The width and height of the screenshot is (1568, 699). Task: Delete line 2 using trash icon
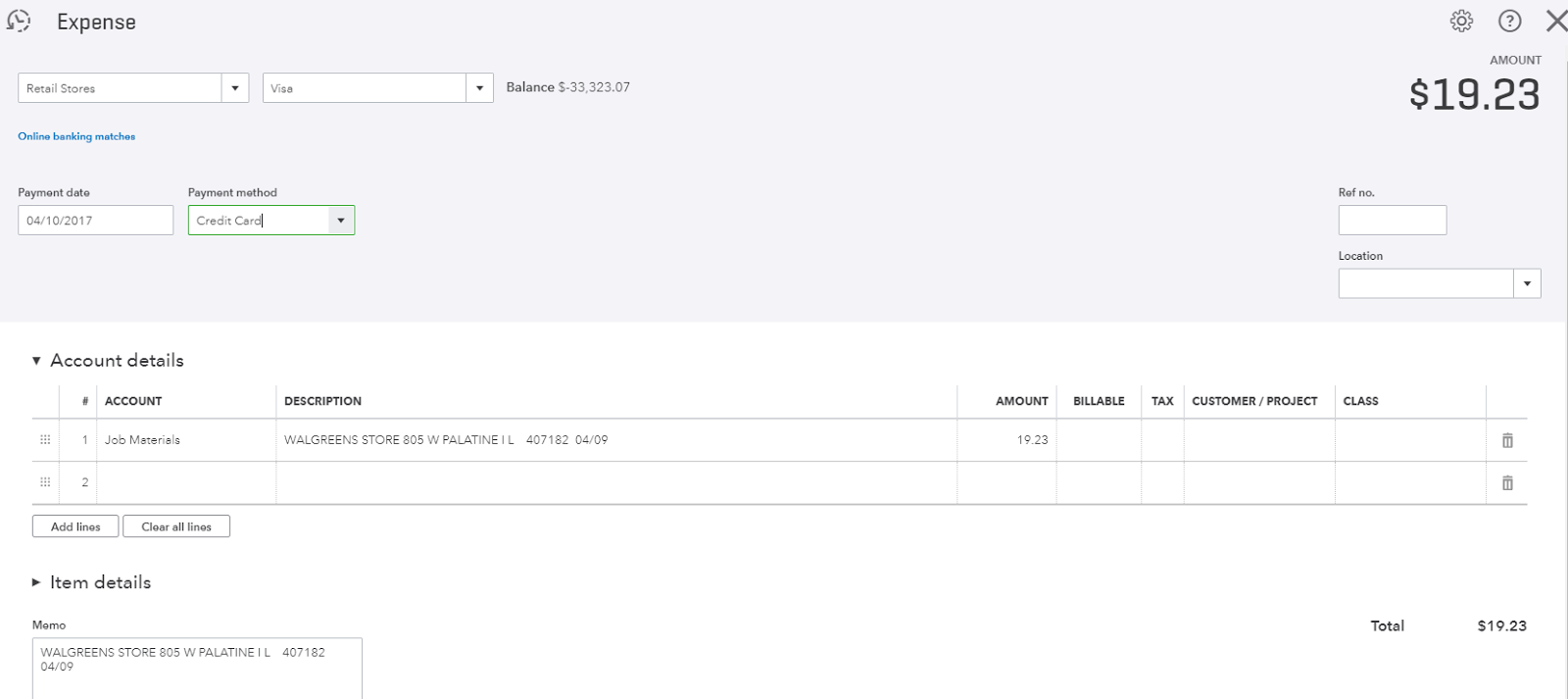(1507, 482)
